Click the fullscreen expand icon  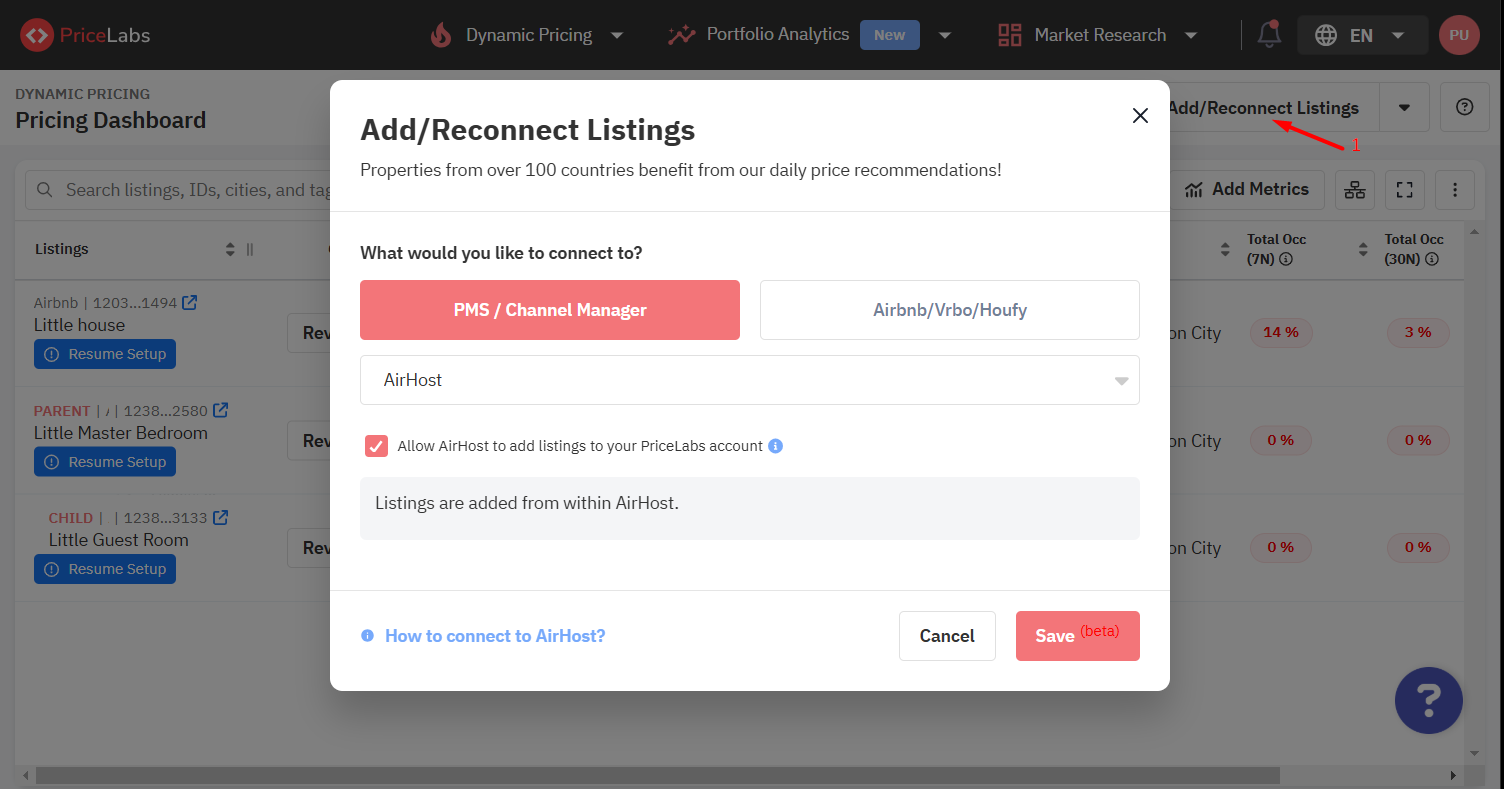point(1404,190)
